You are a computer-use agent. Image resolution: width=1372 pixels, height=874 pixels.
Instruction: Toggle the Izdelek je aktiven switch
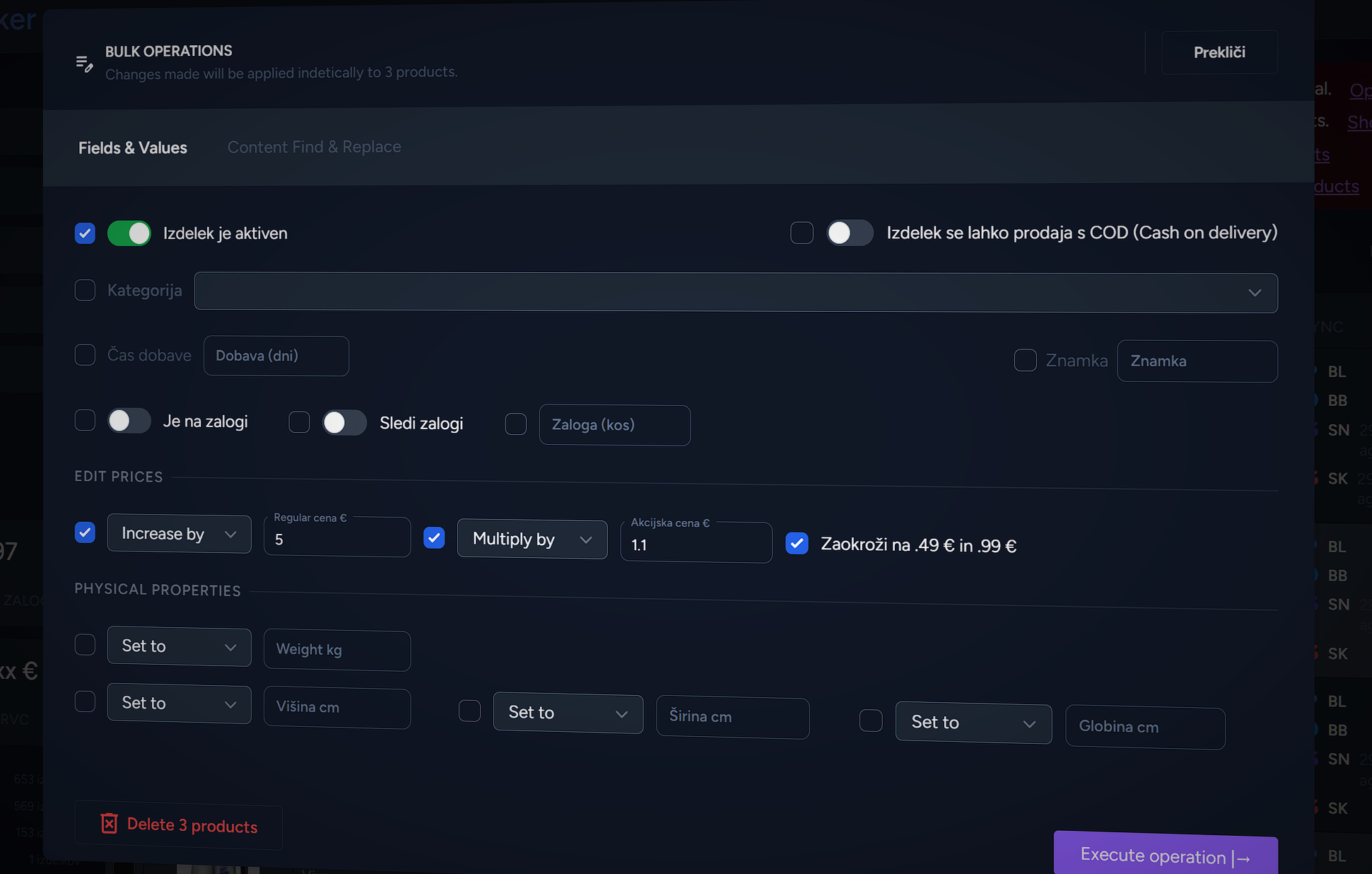(129, 233)
